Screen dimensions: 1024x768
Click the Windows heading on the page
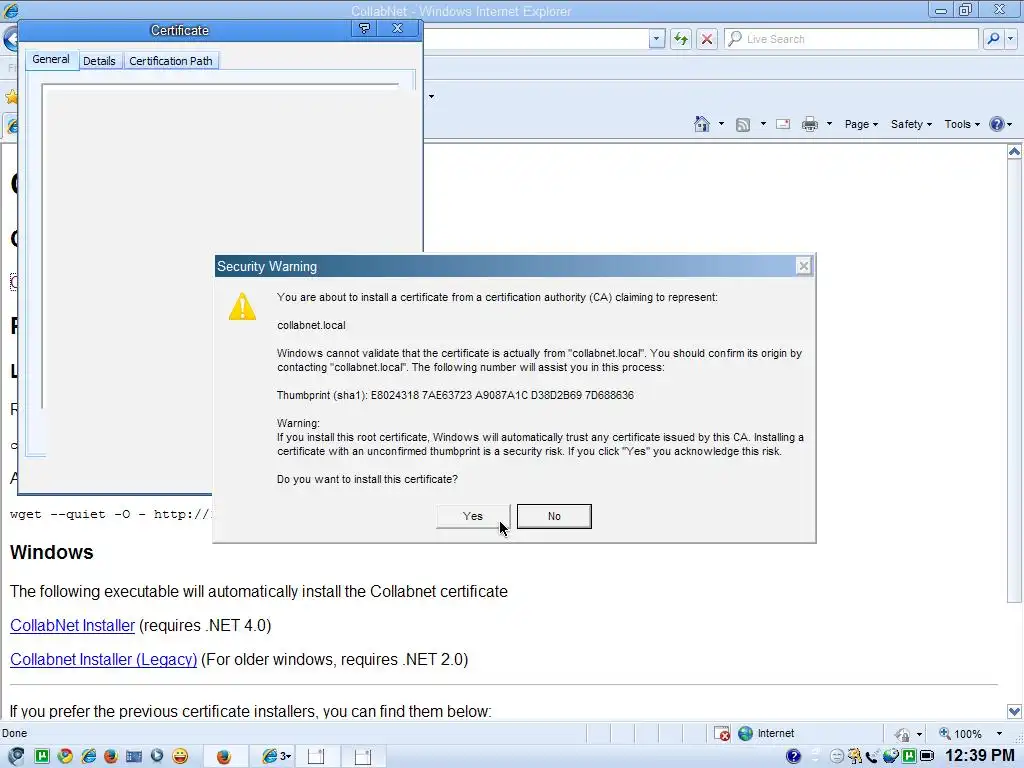(x=52, y=552)
